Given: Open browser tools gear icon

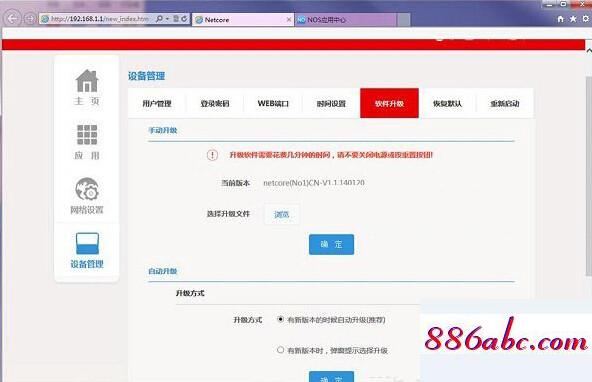Looking at the screenshot, I should coord(586,18).
